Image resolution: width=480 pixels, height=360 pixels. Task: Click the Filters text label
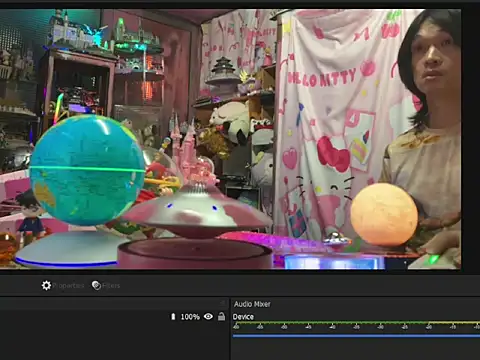click(111, 286)
